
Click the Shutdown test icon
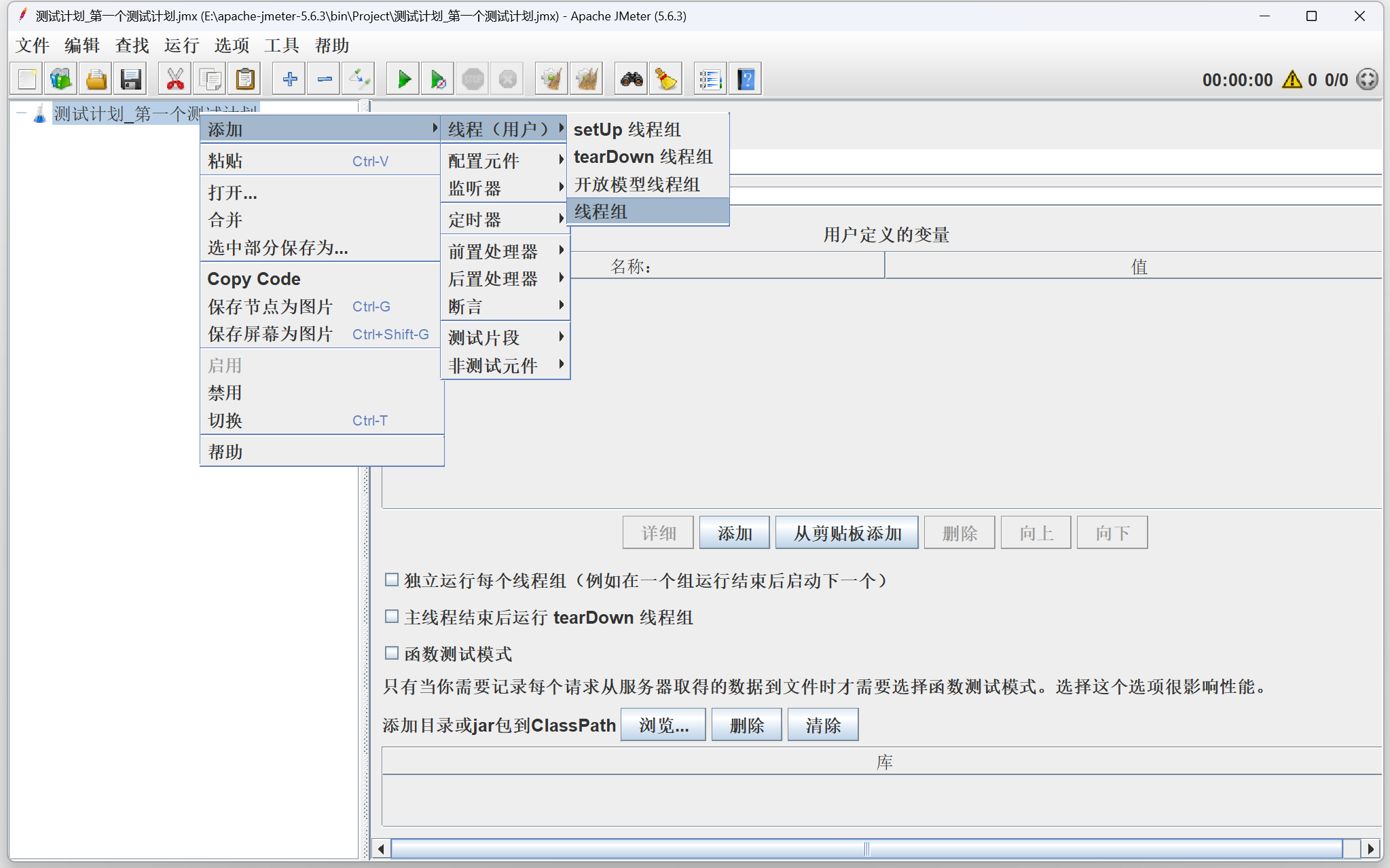tap(508, 79)
